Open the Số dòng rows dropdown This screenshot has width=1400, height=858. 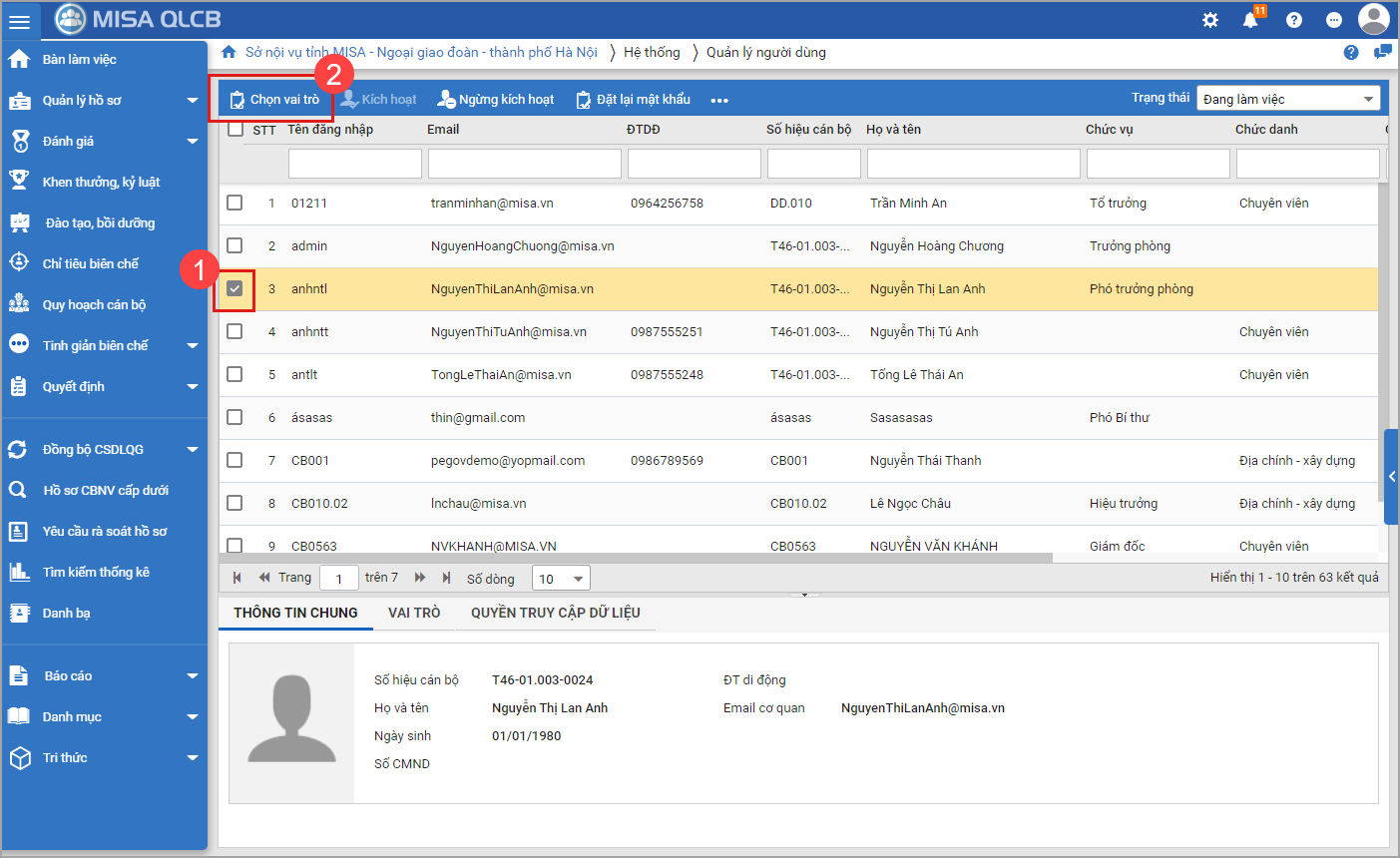point(561,579)
